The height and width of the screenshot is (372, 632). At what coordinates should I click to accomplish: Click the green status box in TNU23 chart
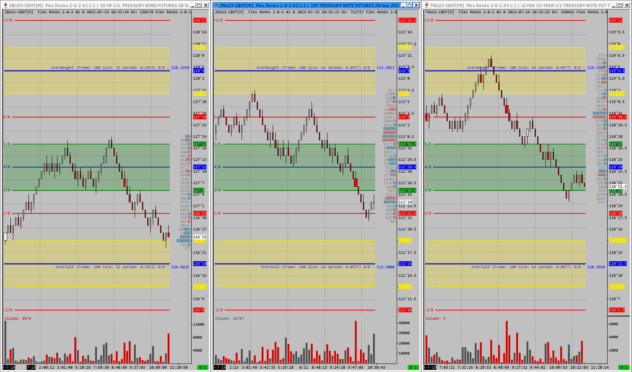623,367
